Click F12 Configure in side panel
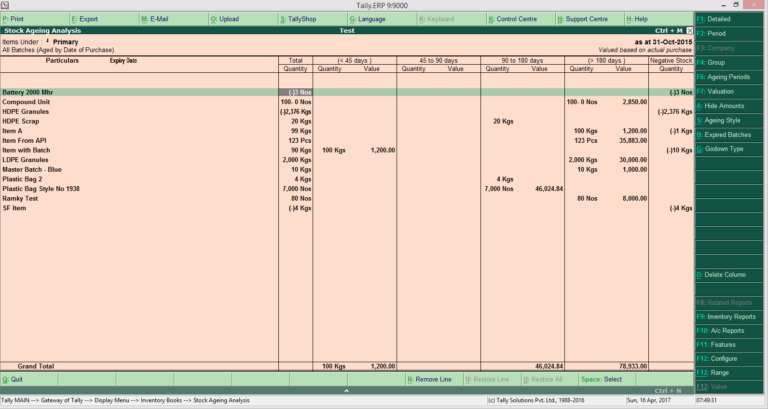Screen dimensions: 768x409 (730, 358)
